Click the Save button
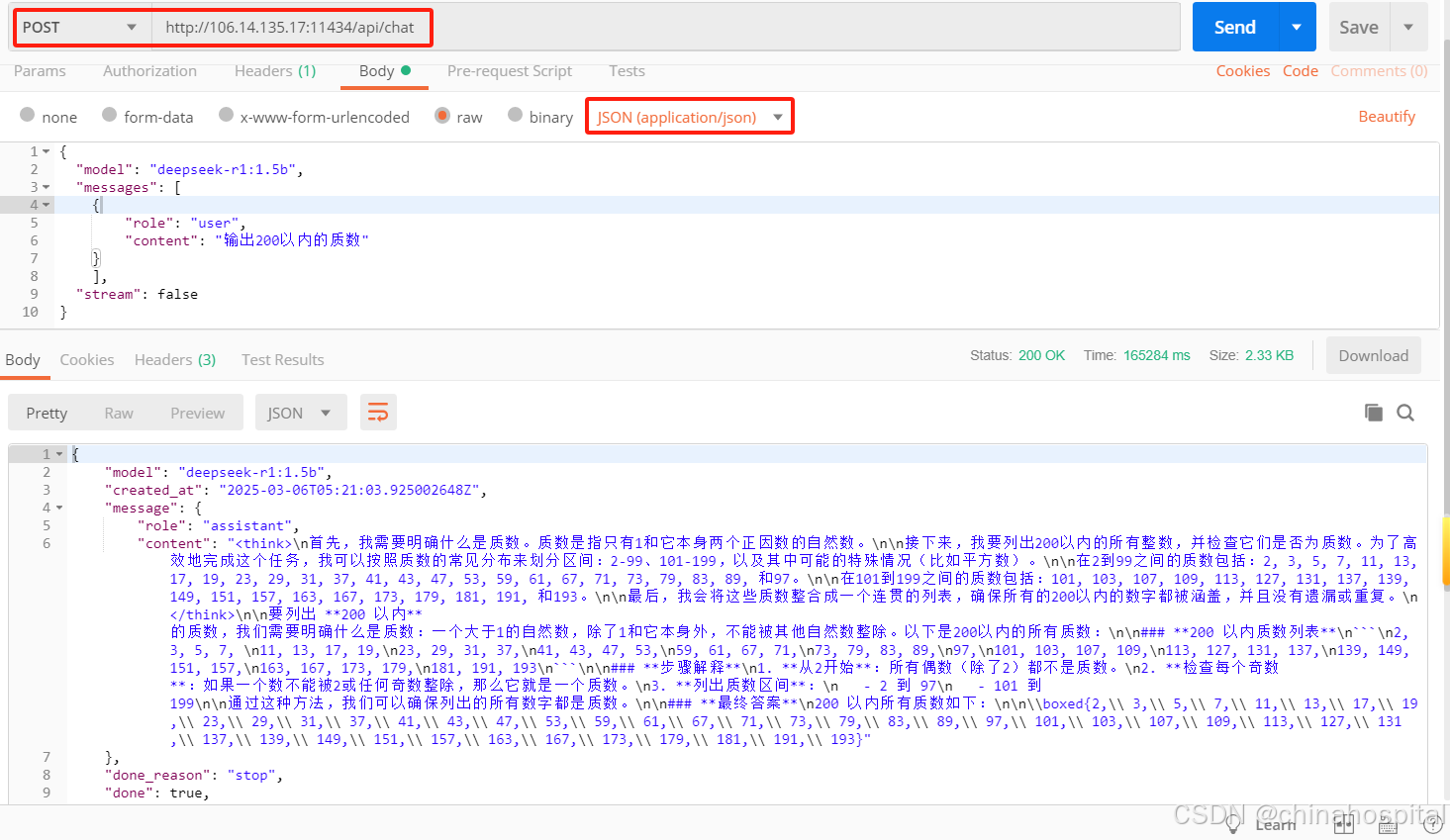The image size is (1450, 840). click(1359, 27)
